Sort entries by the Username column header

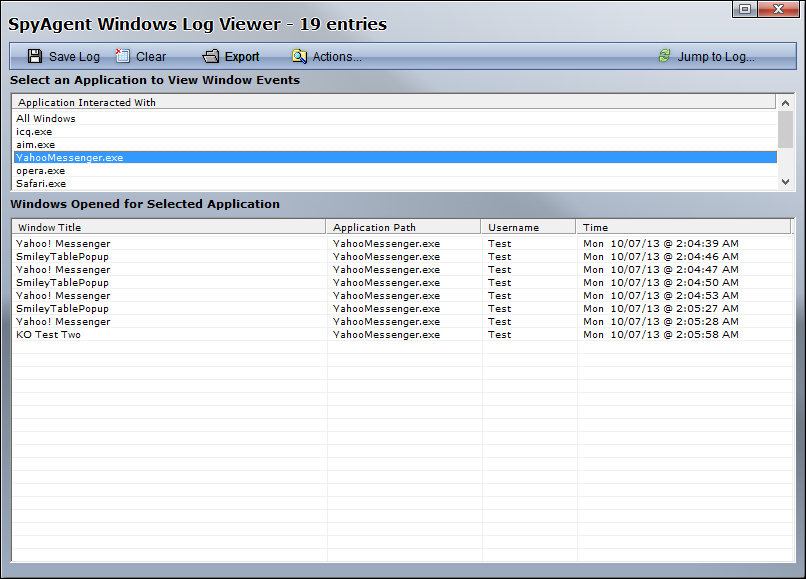point(513,228)
